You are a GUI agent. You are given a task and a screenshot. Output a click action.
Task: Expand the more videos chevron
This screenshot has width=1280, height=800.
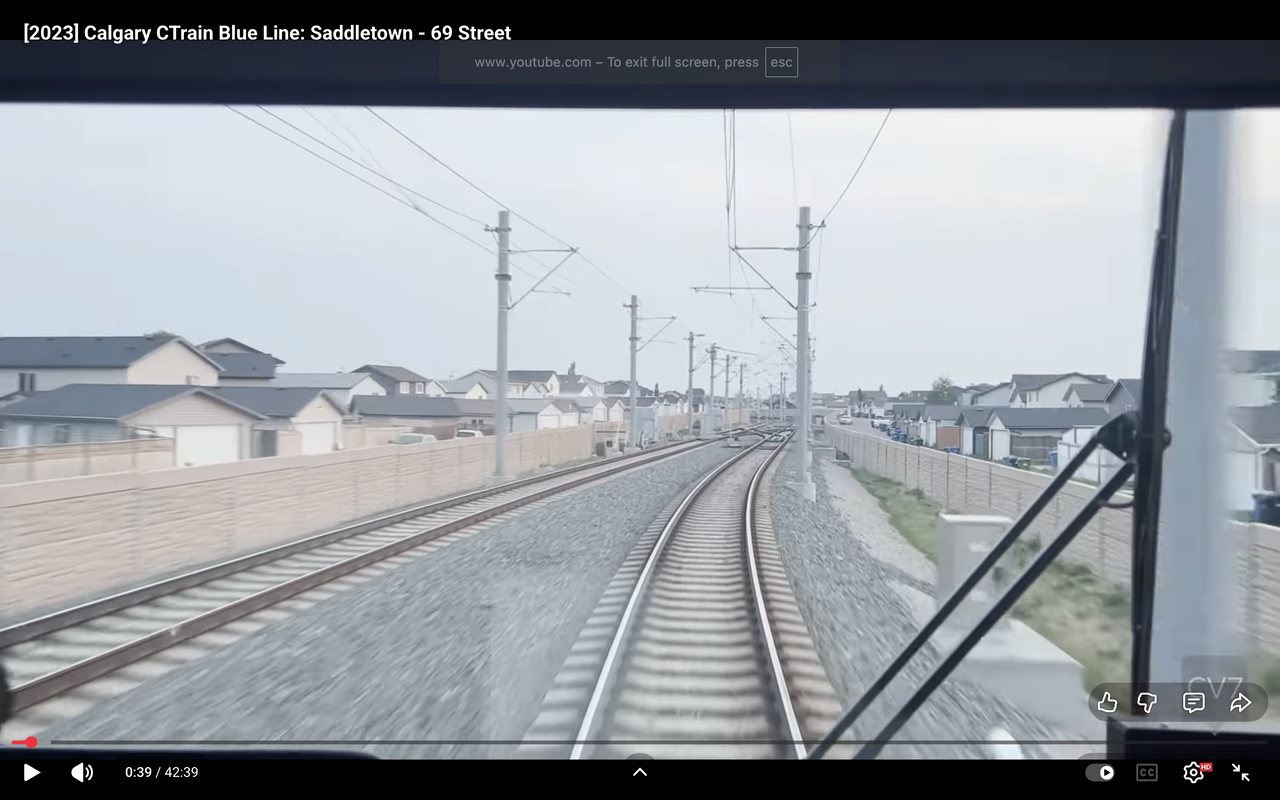point(640,771)
